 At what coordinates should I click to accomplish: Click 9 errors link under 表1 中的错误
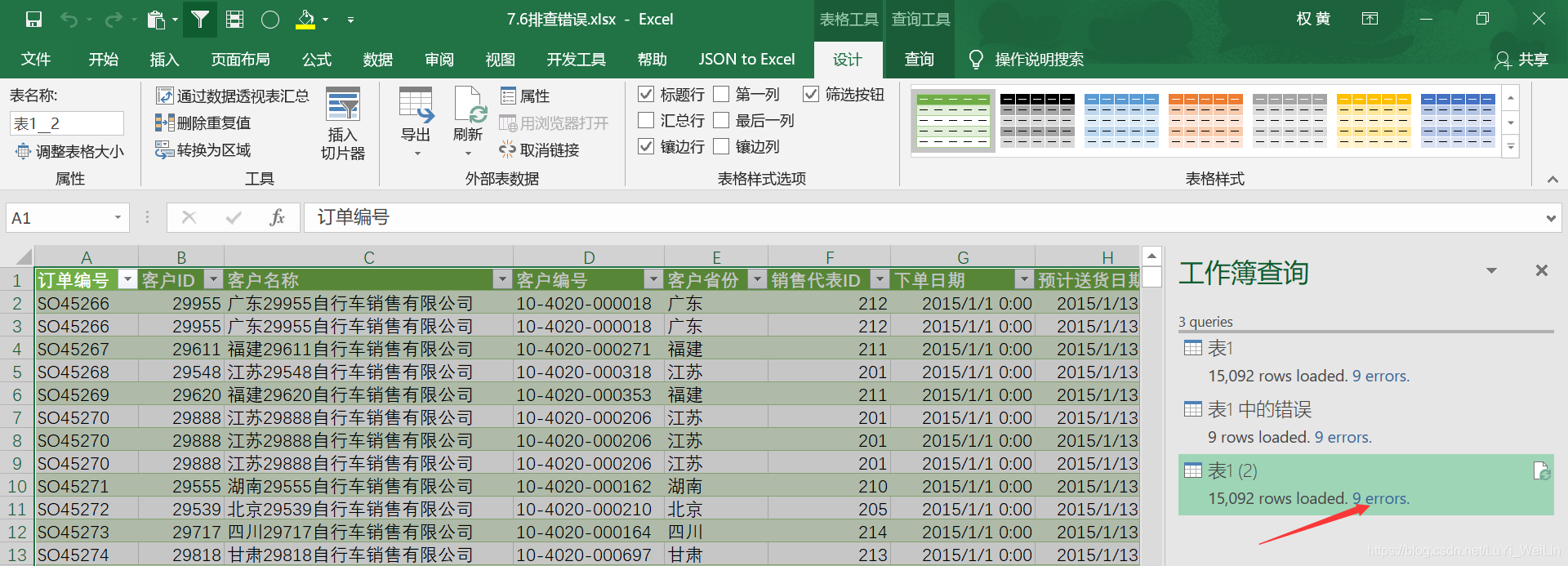pos(1343,437)
